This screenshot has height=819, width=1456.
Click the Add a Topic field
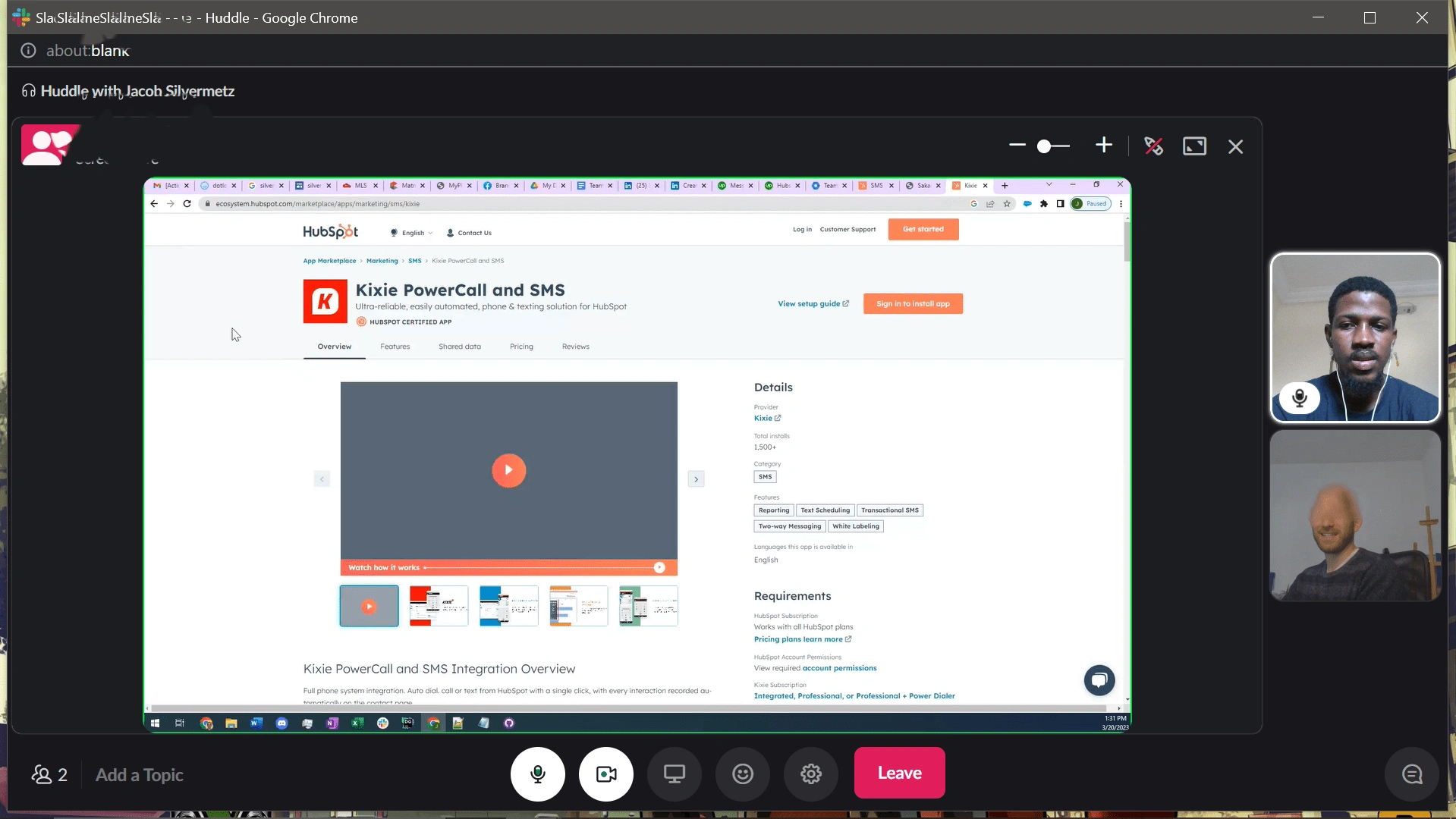tap(140, 775)
